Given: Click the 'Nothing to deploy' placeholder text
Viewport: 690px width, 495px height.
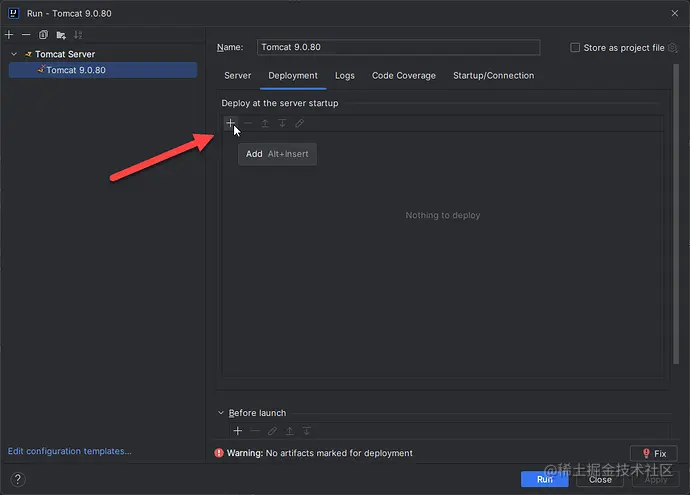Looking at the screenshot, I should click(x=443, y=215).
